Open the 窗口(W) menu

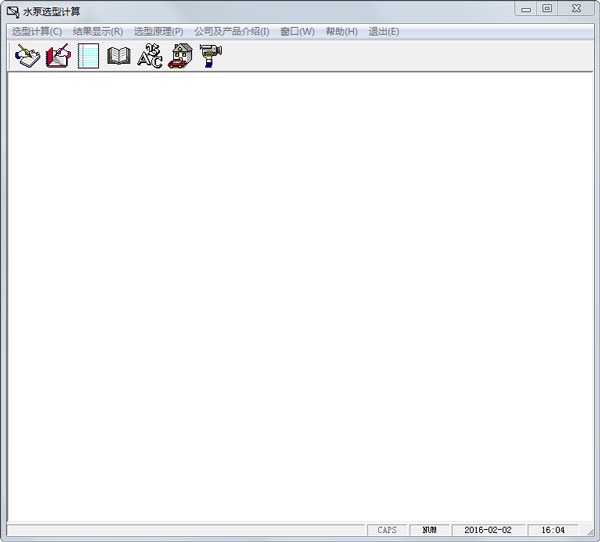(297, 32)
